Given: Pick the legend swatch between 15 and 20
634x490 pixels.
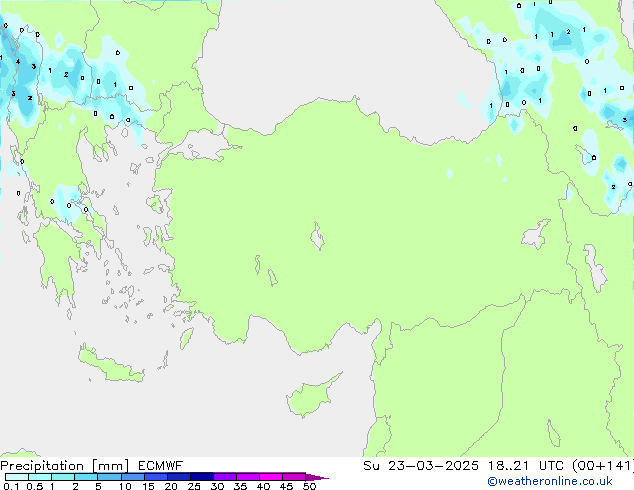Looking at the screenshot, I should [156, 477].
